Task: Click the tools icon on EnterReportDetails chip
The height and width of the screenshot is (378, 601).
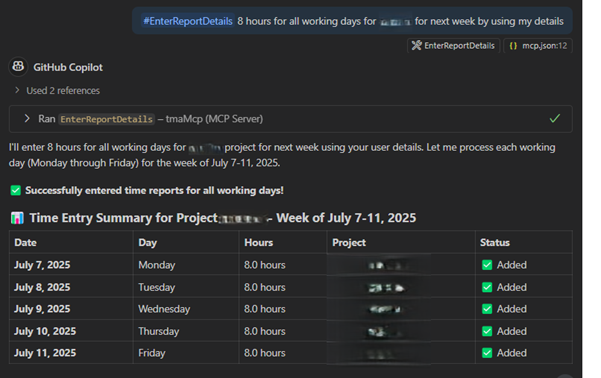Action: tap(416, 46)
